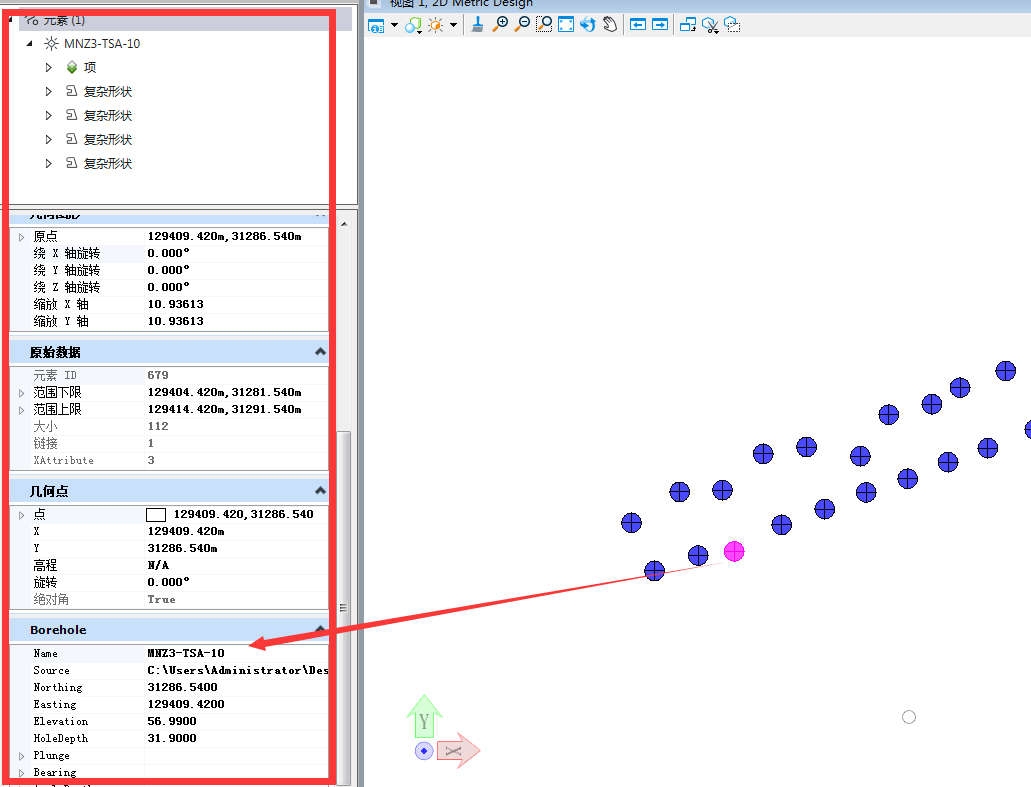Image resolution: width=1031 pixels, height=787 pixels.
Task: Expand the 点 property row
Action: click(x=22, y=515)
